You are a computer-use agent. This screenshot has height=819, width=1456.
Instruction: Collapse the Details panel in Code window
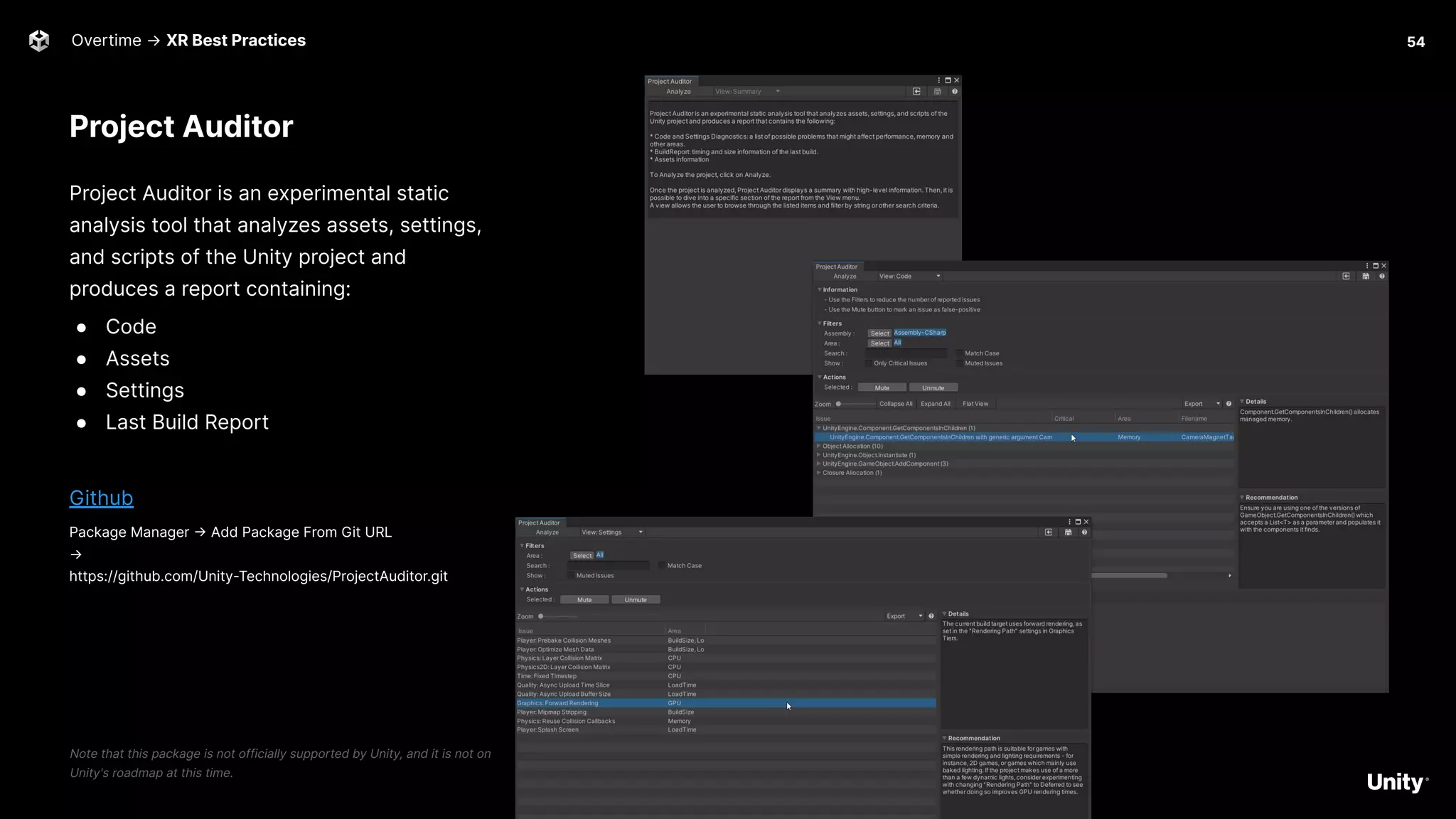tap(1242, 402)
